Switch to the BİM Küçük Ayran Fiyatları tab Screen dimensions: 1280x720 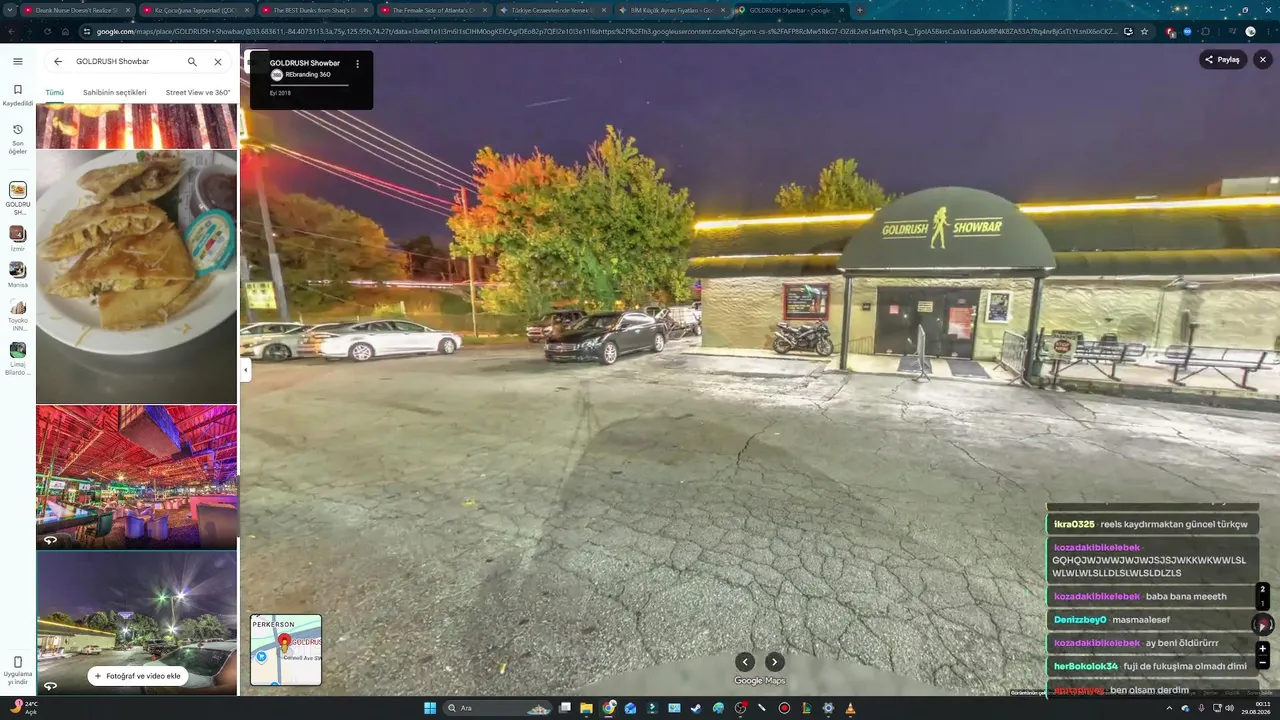coord(672,10)
